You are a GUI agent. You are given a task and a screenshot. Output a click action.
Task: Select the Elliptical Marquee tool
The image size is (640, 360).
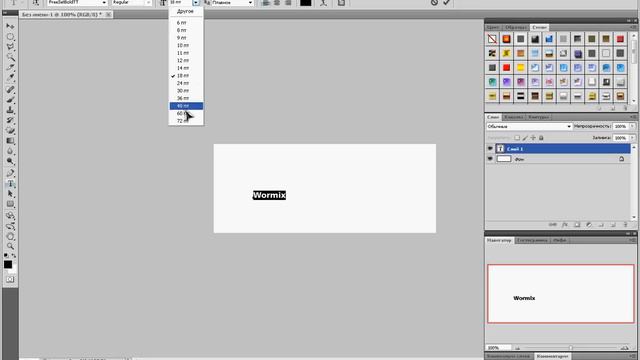click(x=10, y=37)
